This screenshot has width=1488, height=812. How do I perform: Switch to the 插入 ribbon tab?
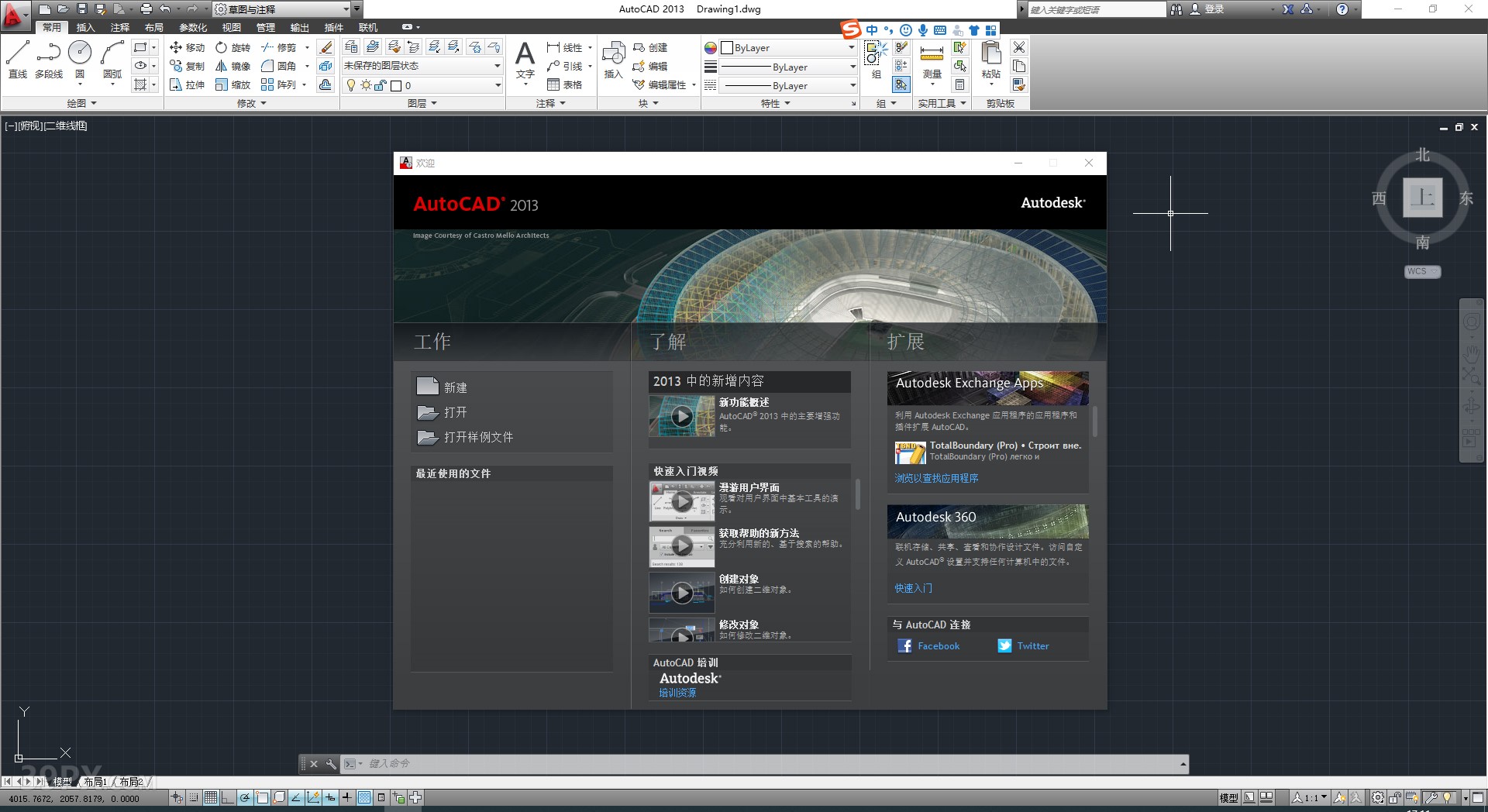(85, 27)
